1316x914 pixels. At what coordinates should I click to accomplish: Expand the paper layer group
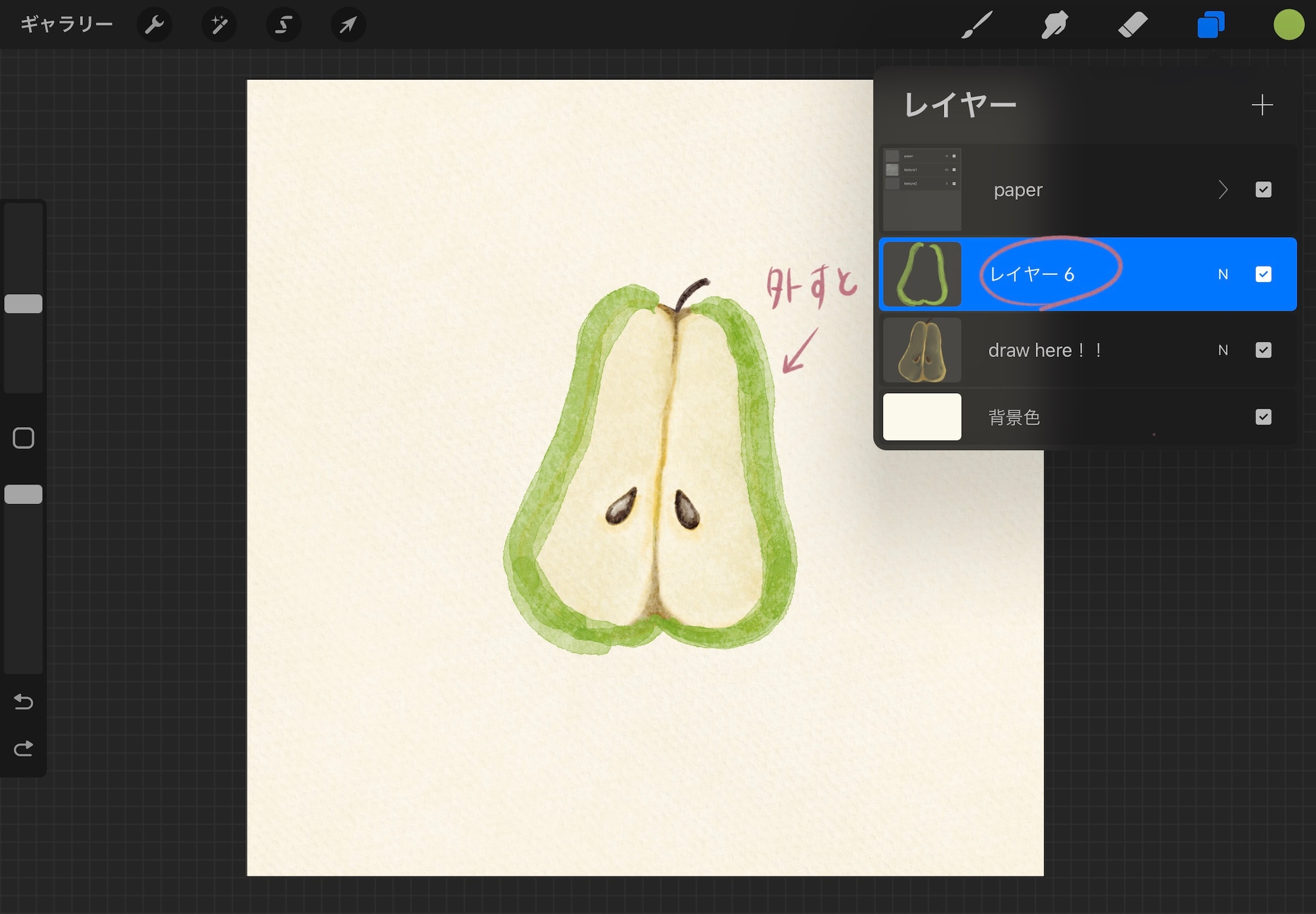(x=1223, y=190)
